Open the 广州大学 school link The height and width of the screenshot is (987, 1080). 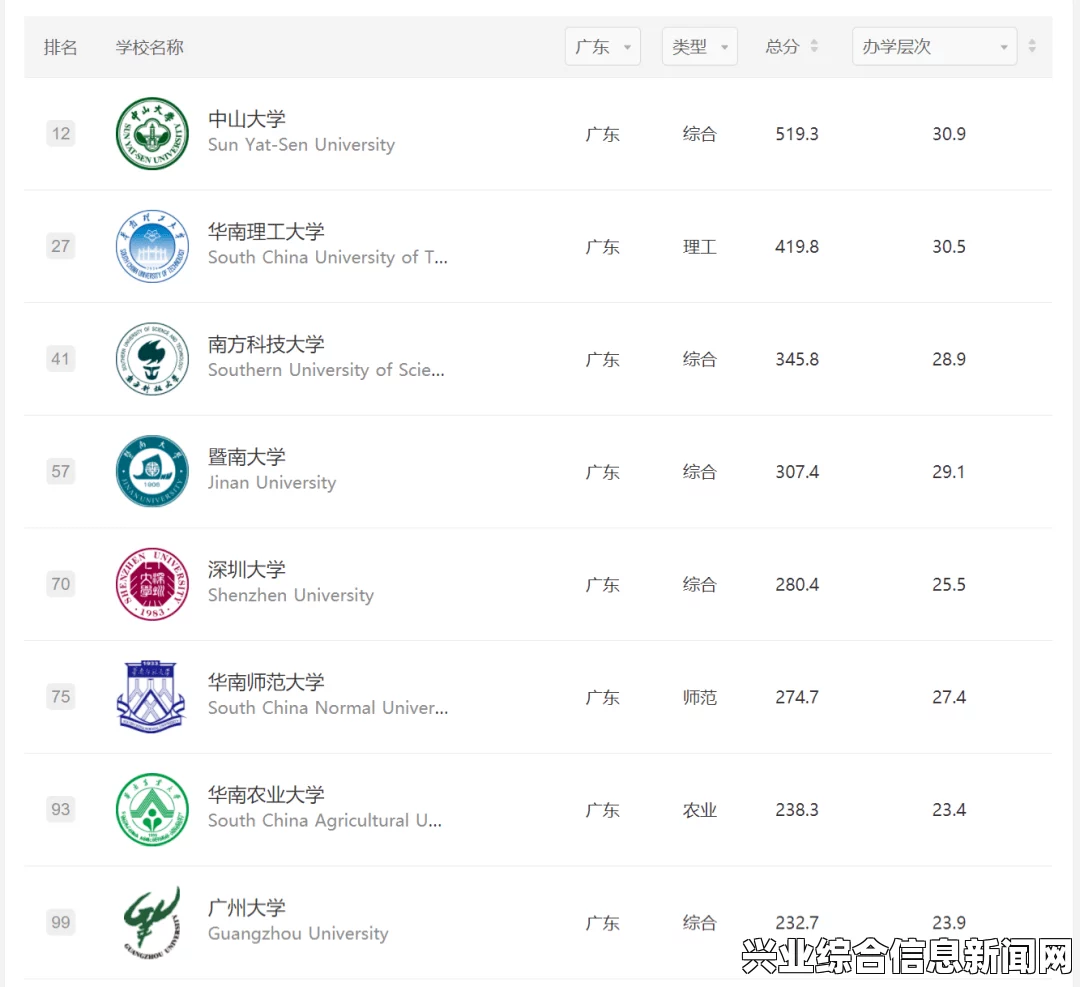point(247,908)
